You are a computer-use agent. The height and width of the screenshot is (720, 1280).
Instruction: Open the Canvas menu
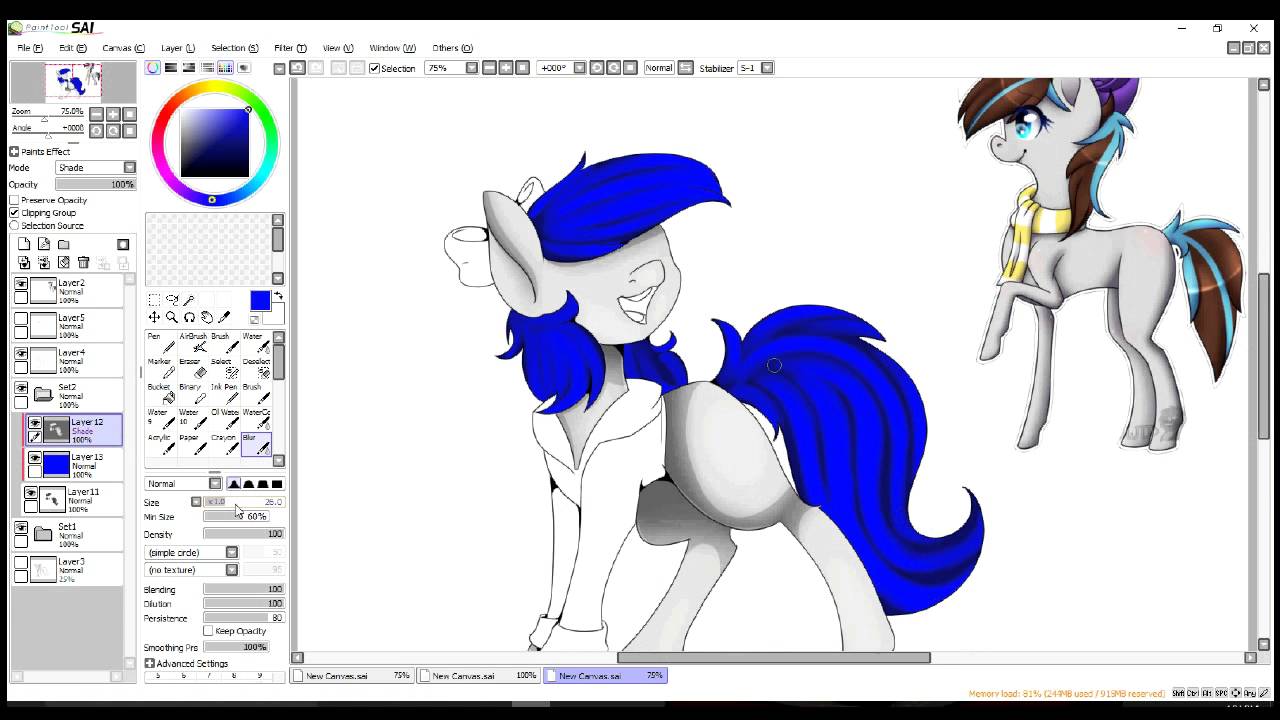(123, 48)
